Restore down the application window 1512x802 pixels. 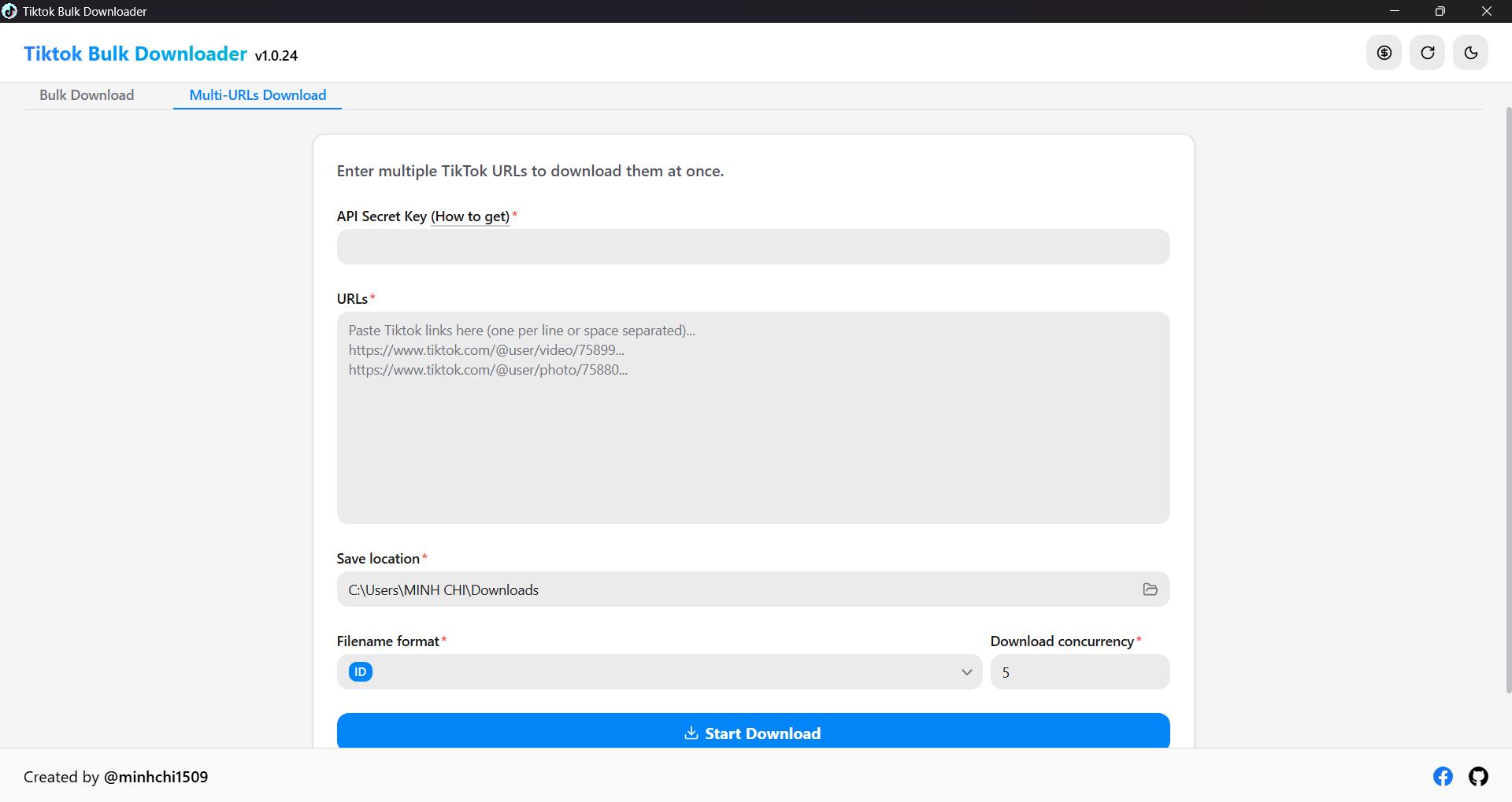coord(1440,11)
